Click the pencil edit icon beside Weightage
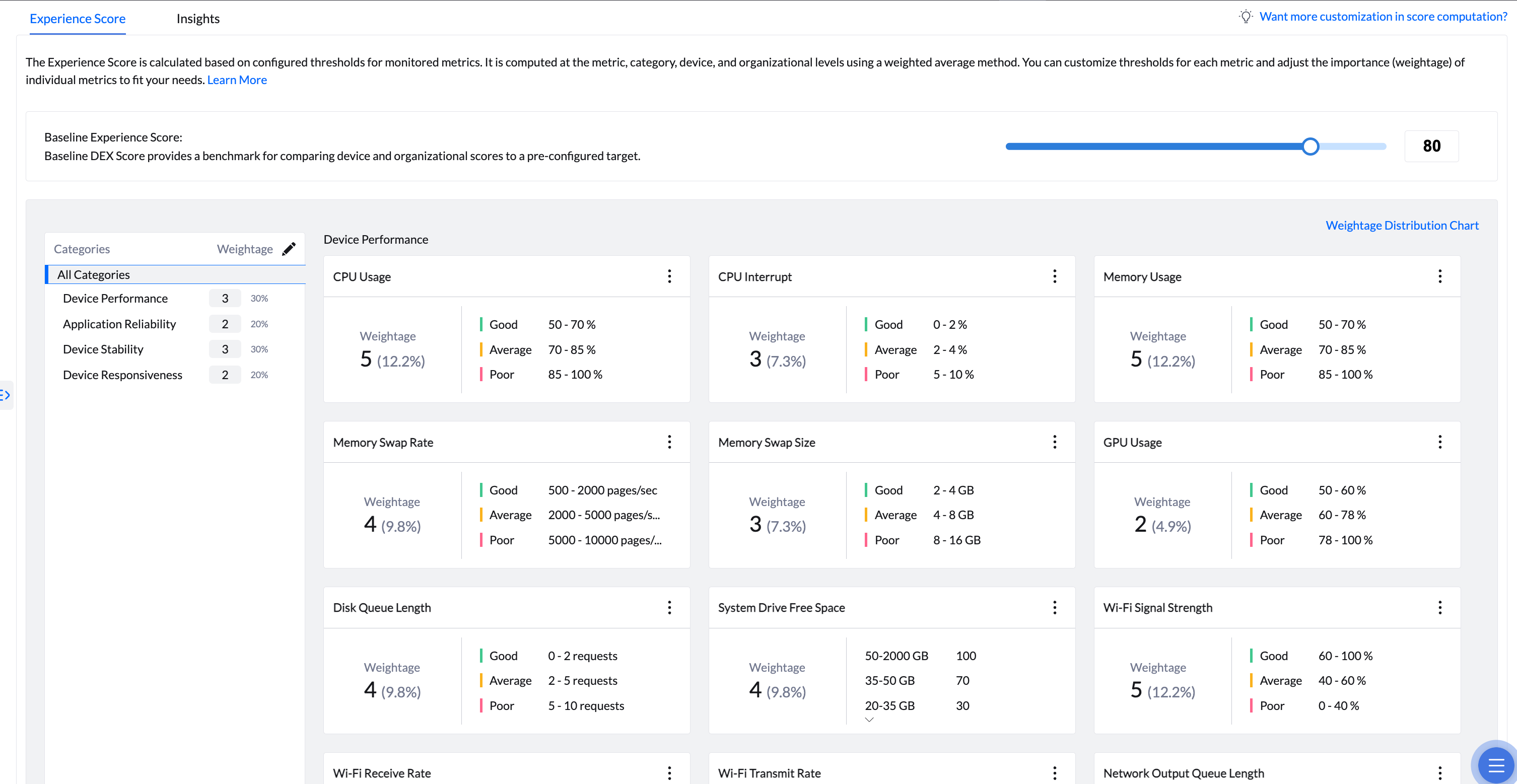The image size is (1517, 784). click(x=289, y=249)
